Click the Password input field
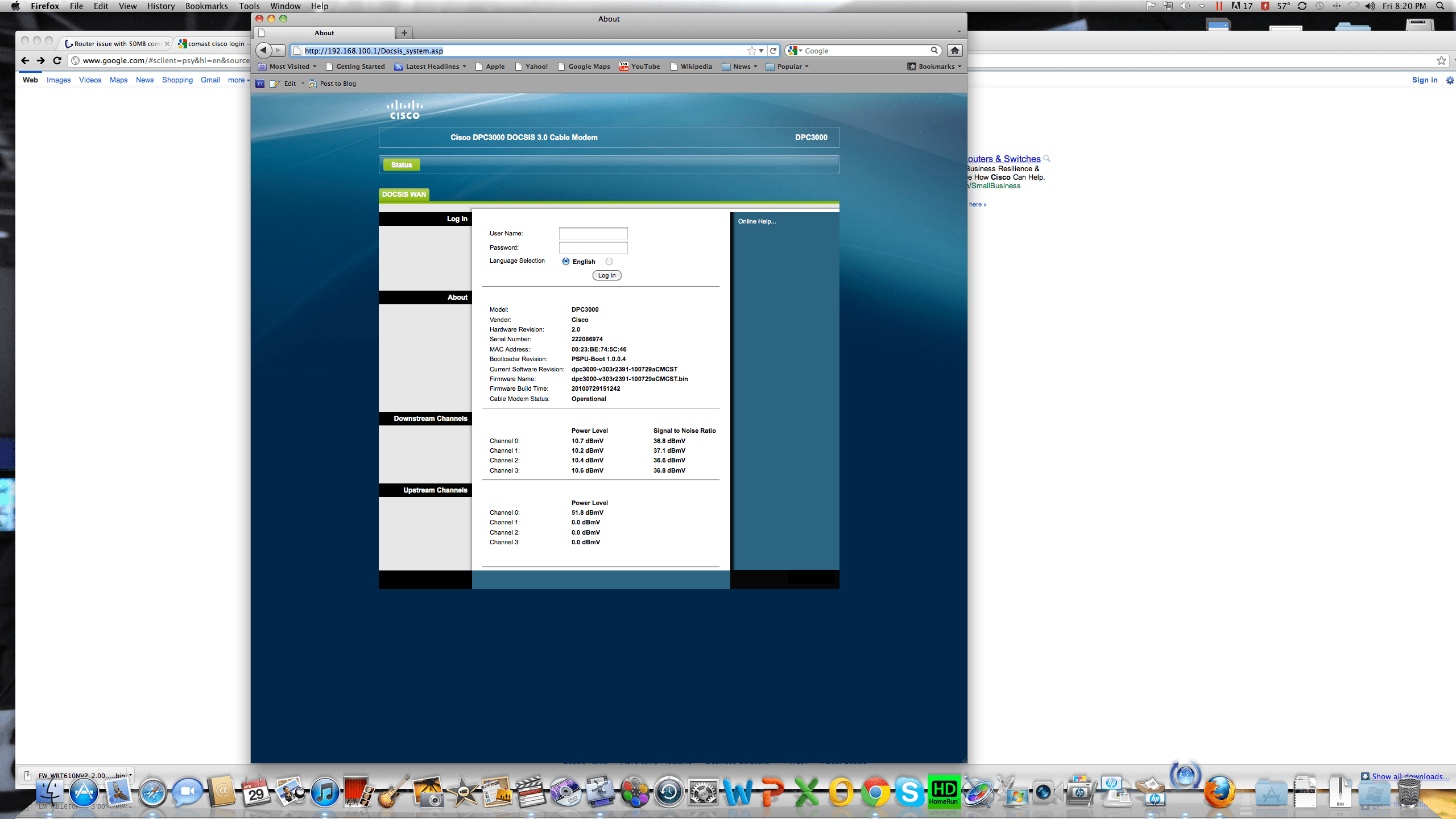This screenshot has width=1456, height=819. click(x=593, y=247)
